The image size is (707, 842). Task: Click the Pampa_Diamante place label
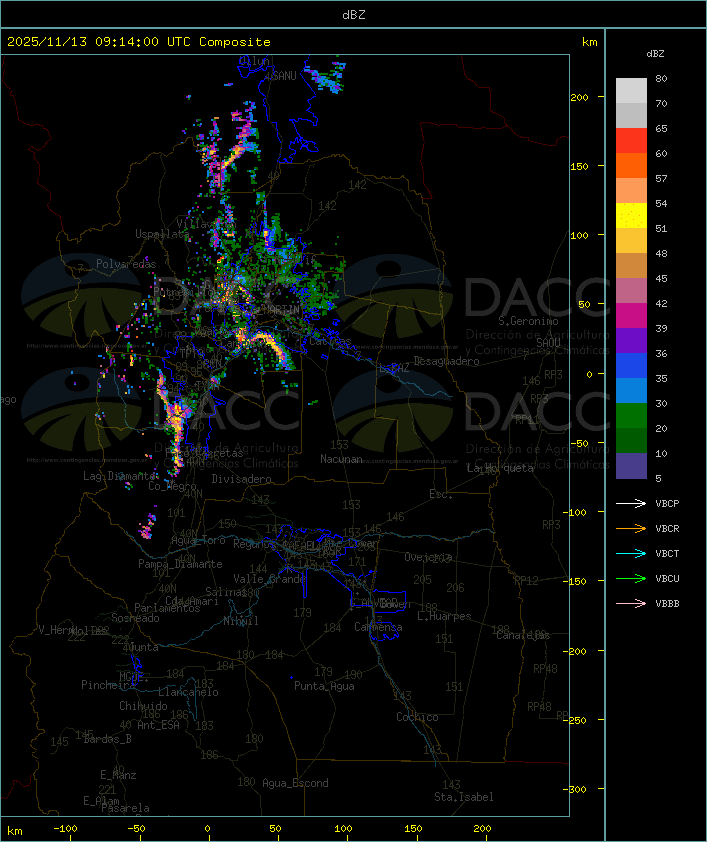click(x=180, y=564)
